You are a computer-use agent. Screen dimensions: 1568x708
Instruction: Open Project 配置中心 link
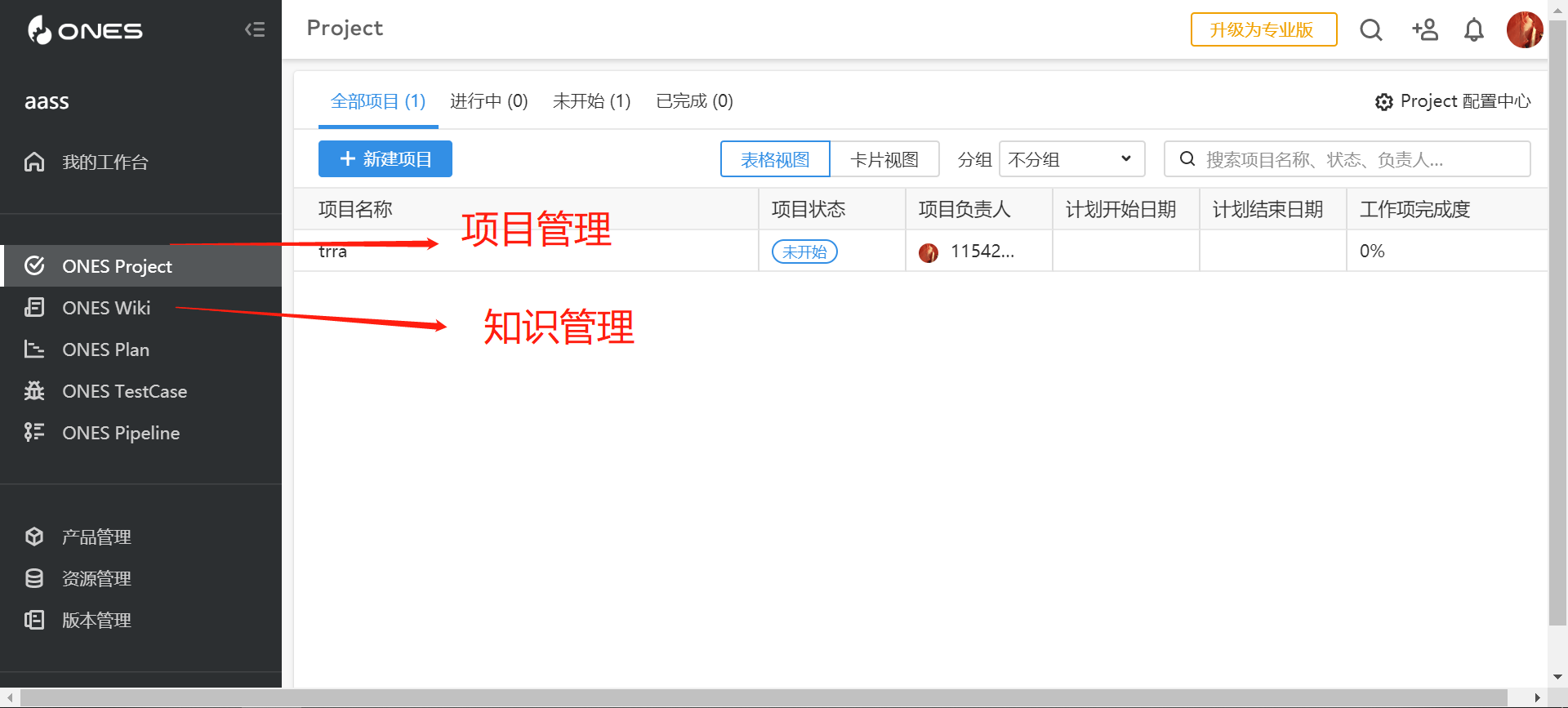point(1452,101)
